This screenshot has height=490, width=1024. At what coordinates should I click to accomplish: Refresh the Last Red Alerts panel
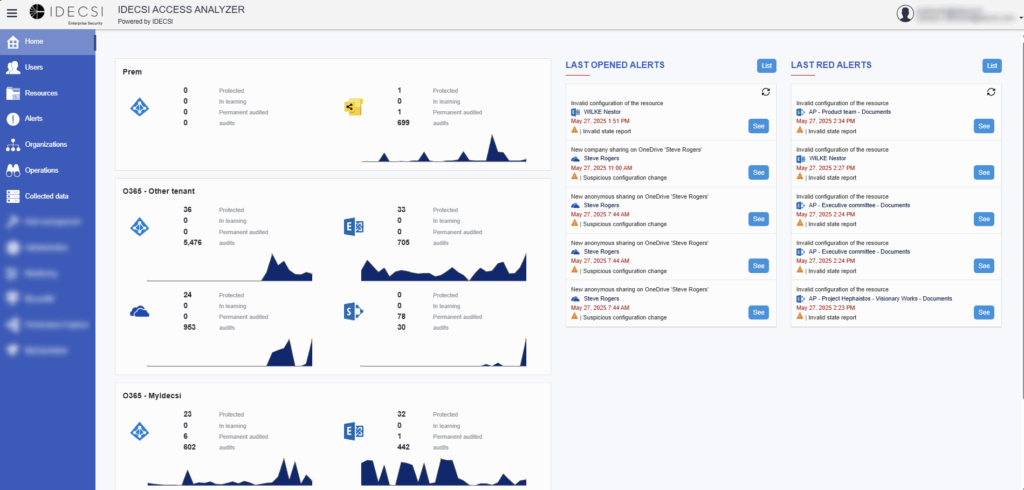tap(991, 92)
